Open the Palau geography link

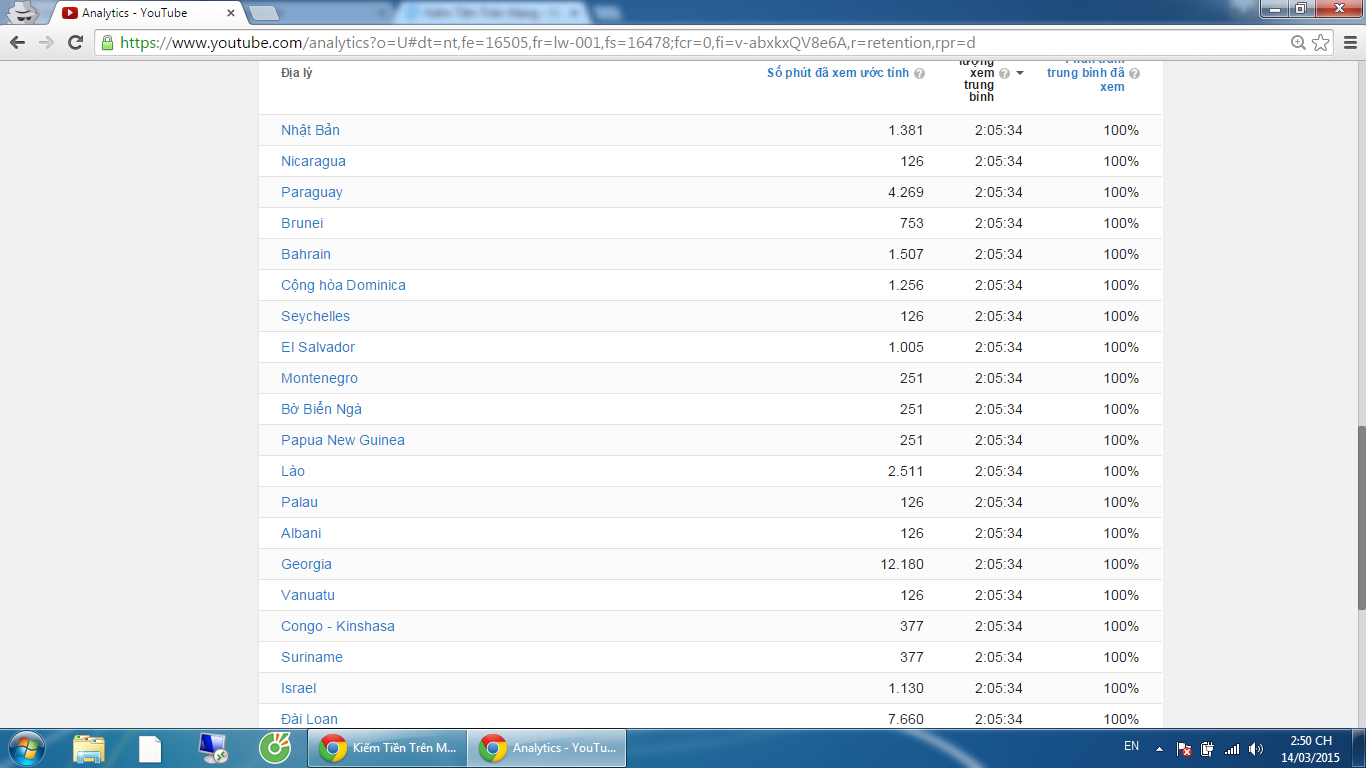(x=299, y=502)
